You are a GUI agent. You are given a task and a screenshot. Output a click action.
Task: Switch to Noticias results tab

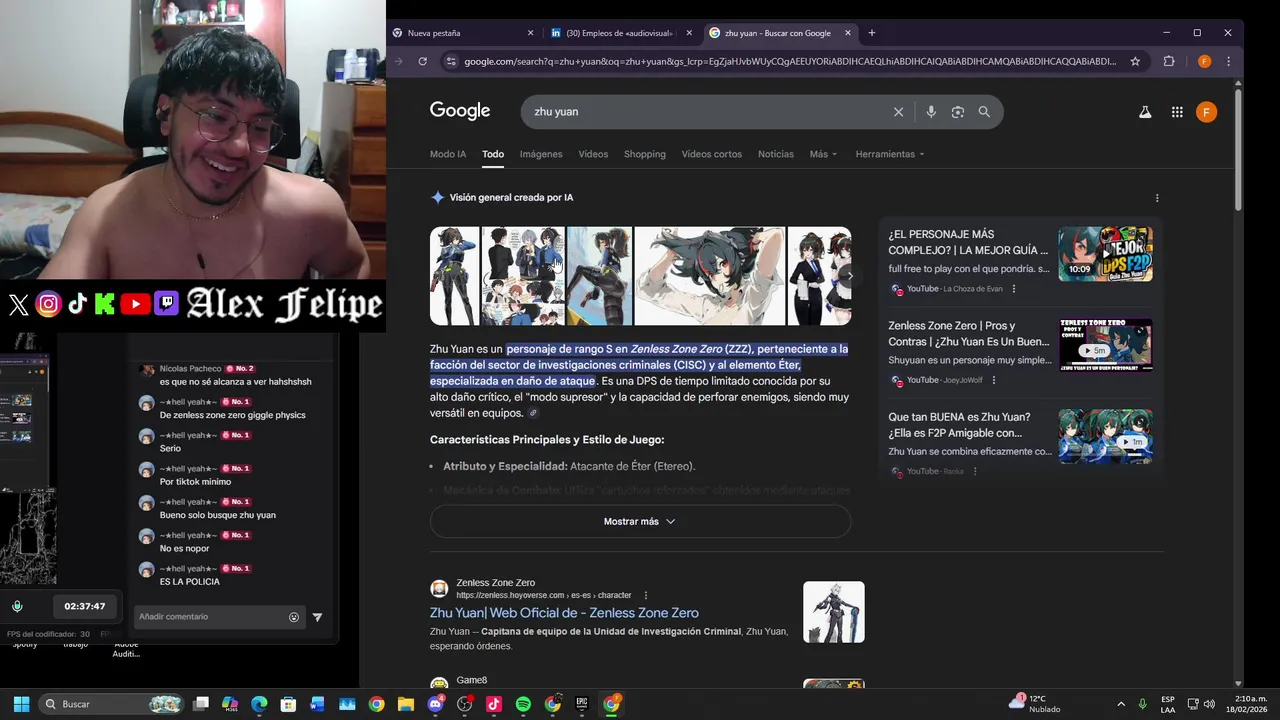point(776,154)
